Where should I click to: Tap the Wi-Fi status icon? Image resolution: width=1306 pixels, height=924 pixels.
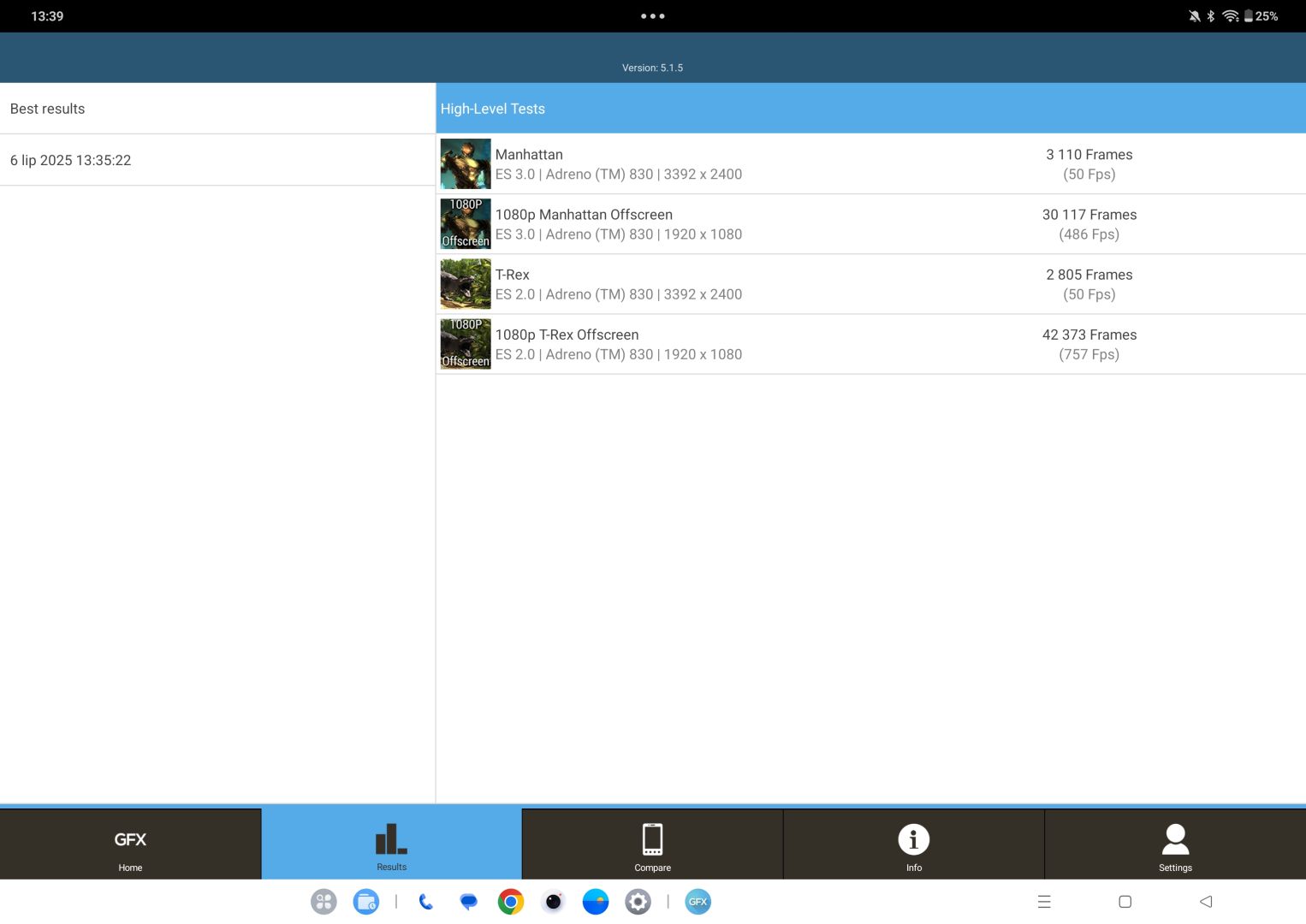[x=1231, y=16]
